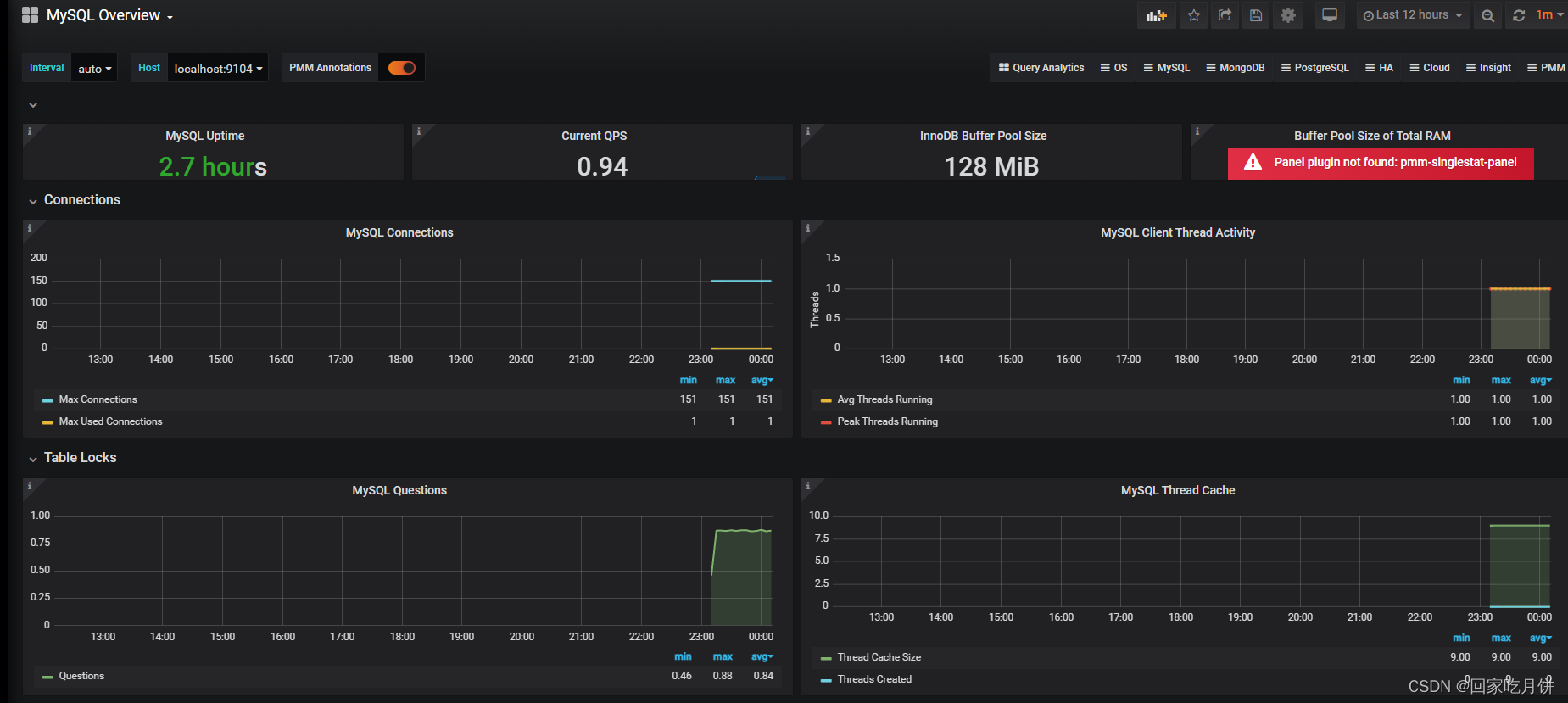Click the Share dashboard icon
Viewport: 1568px width, 703px height.
point(1225,15)
